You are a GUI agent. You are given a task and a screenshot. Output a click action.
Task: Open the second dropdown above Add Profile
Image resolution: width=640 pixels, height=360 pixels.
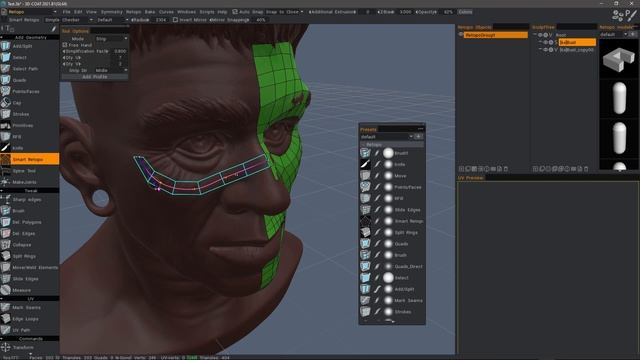[111, 70]
